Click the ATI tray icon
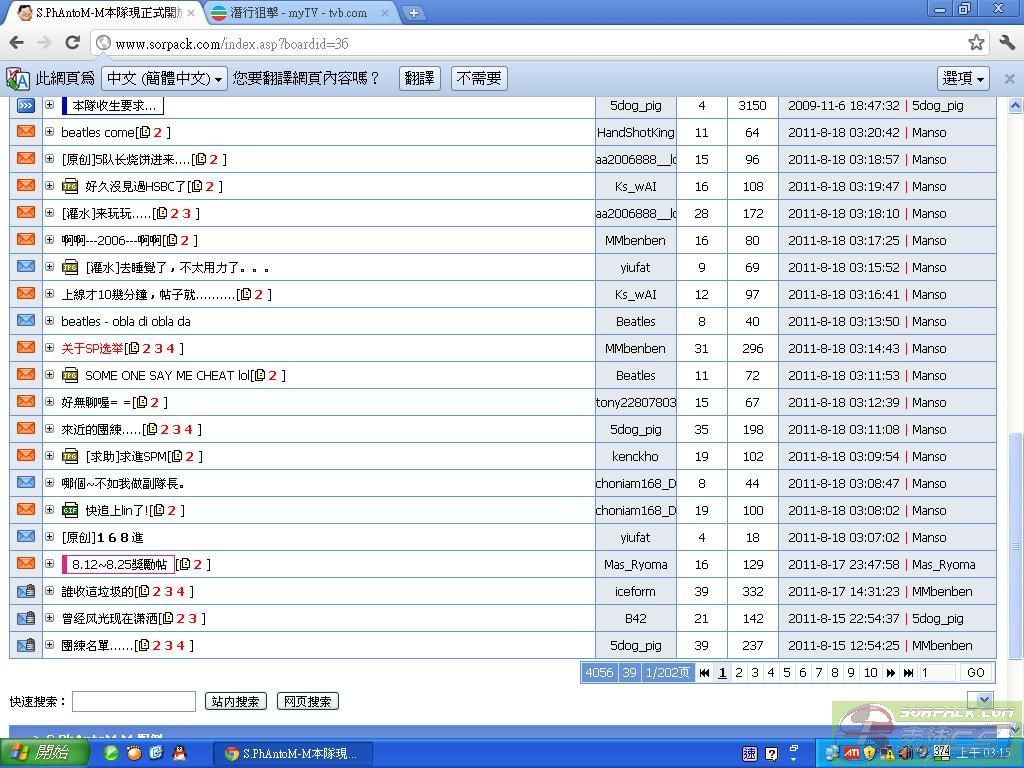This screenshot has width=1024, height=768. point(851,753)
